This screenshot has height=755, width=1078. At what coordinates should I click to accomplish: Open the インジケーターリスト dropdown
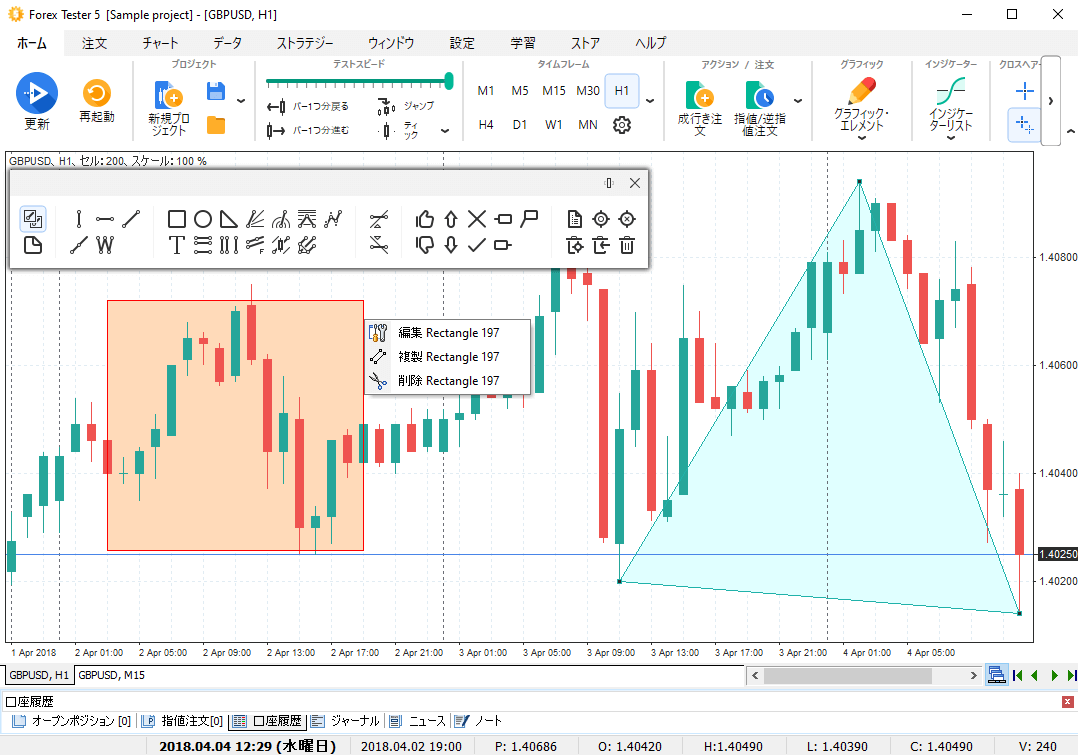[x=950, y=138]
